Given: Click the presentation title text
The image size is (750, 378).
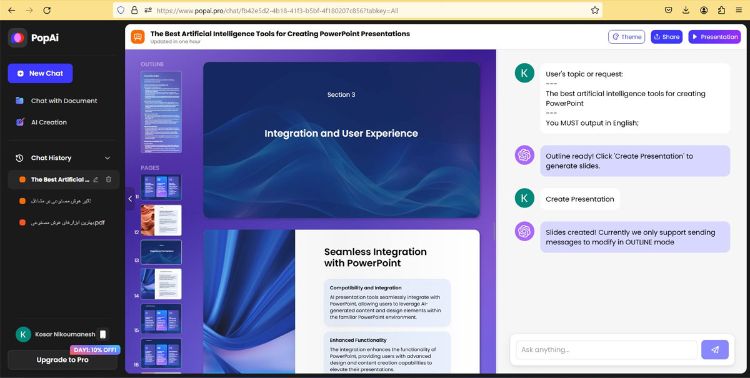Looking at the screenshot, I should click(x=280, y=34).
